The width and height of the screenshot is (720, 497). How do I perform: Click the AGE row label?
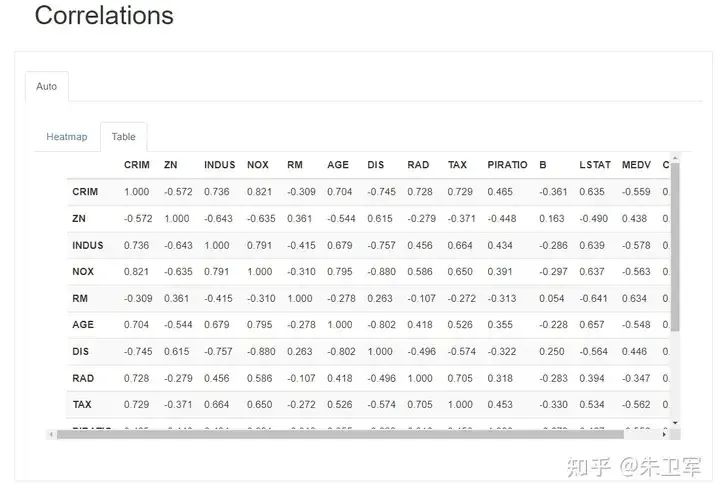pos(83,325)
